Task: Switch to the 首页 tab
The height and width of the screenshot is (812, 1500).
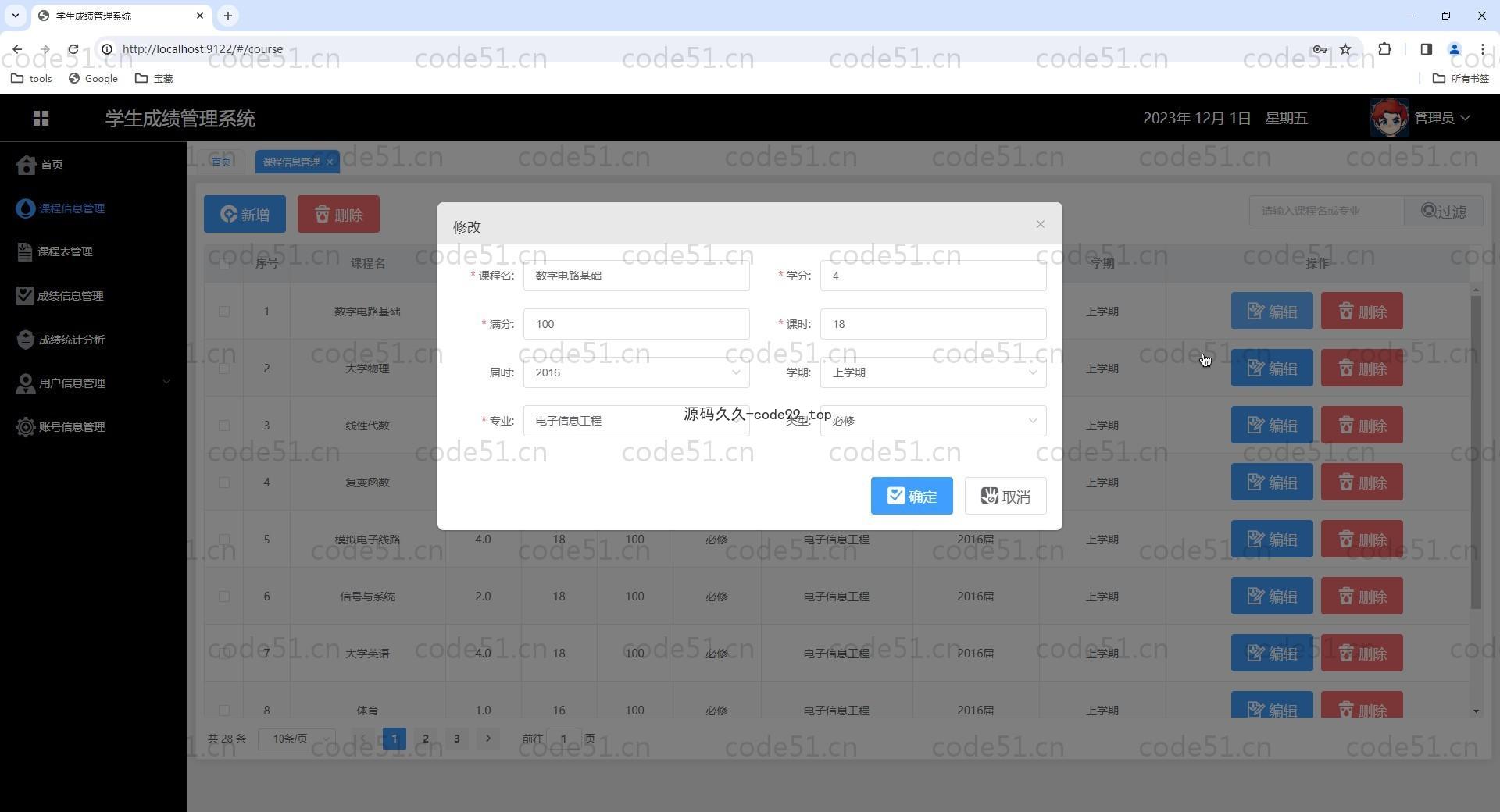Action: (221, 162)
